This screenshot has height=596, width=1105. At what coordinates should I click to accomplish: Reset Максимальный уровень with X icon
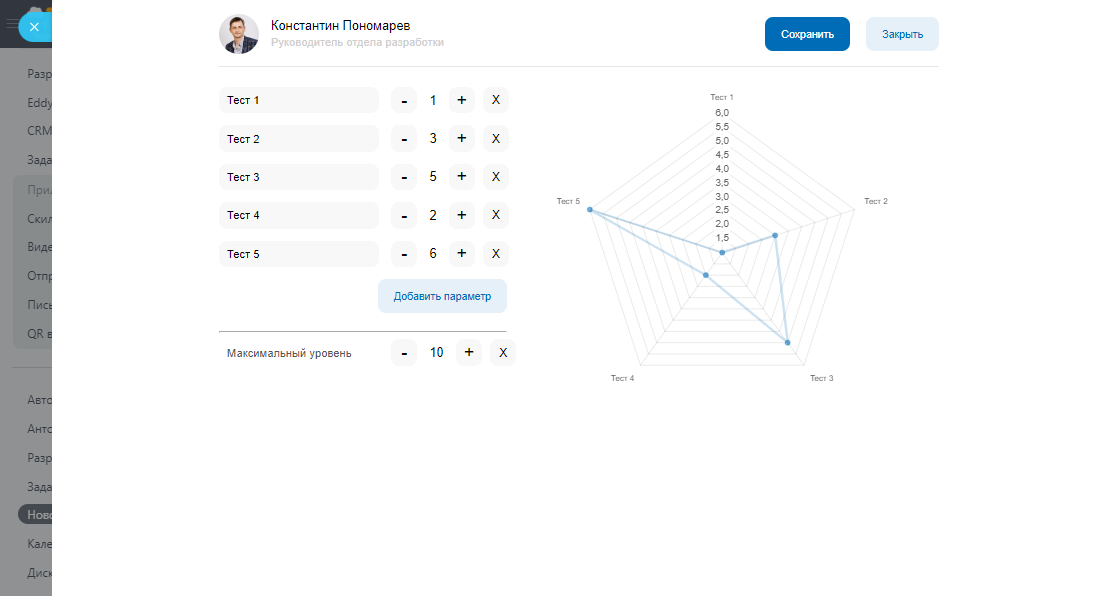point(503,352)
